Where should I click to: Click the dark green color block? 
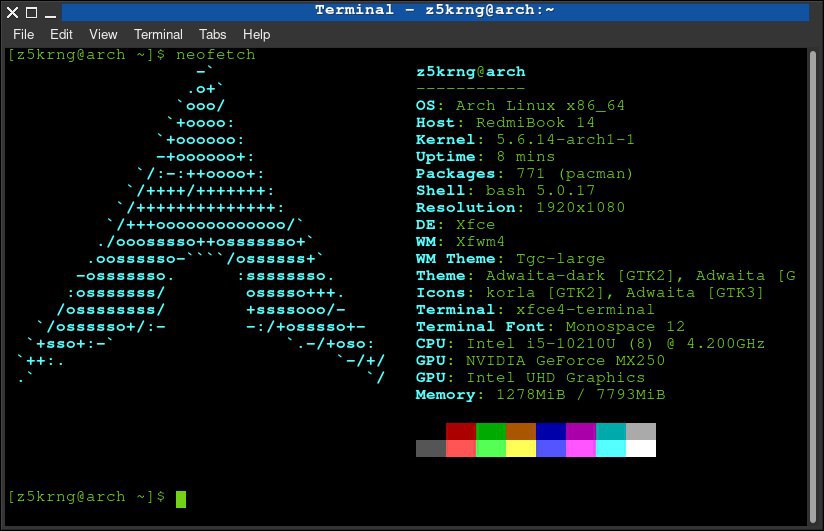click(x=491, y=431)
